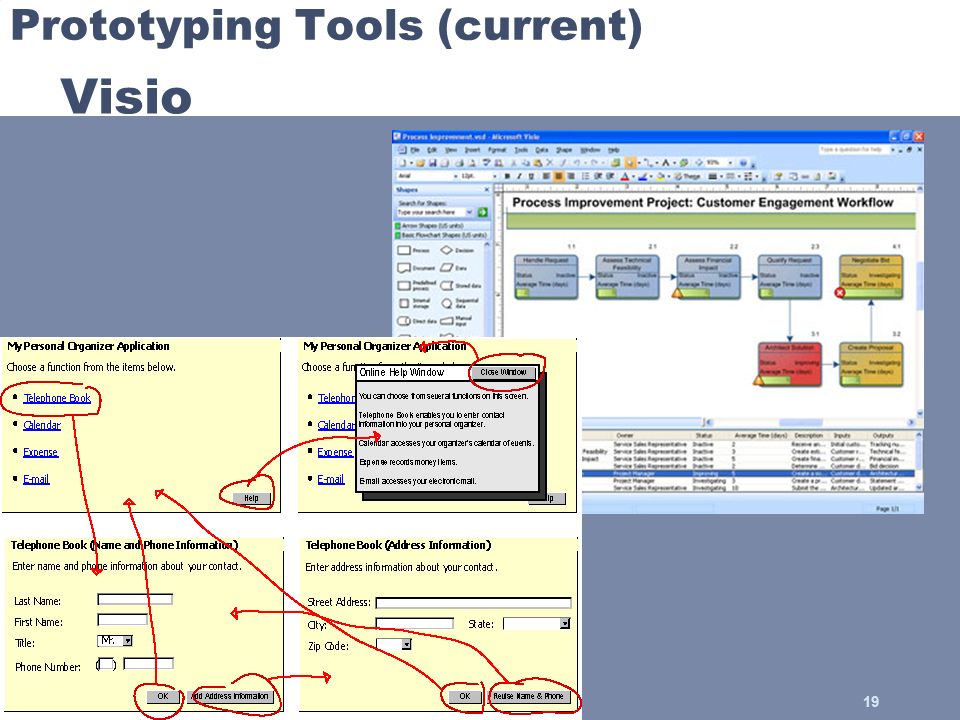Pick the Stored data shape in stencil
Image resolution: width=960 pixels, height=720 pixels.
pyautogui.click(x=446, y=286)
